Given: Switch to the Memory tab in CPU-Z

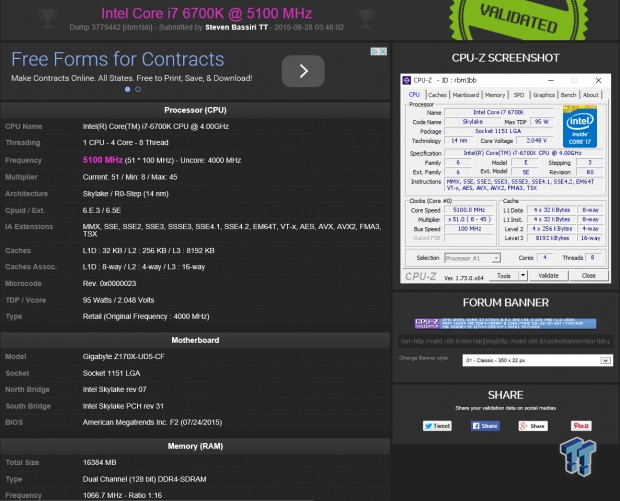Looking at the screenshot, I should click(495, 95).
